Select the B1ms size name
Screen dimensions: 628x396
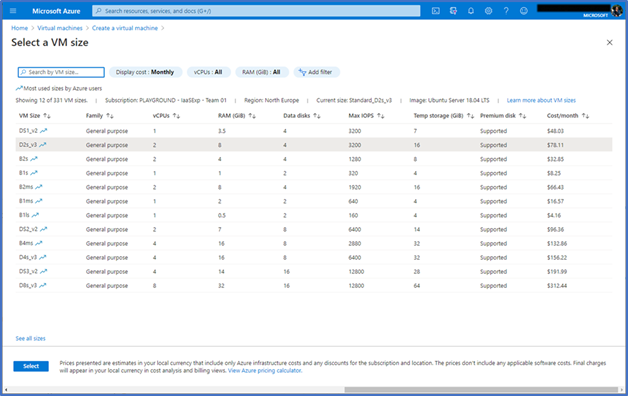(x=26, y=201)
